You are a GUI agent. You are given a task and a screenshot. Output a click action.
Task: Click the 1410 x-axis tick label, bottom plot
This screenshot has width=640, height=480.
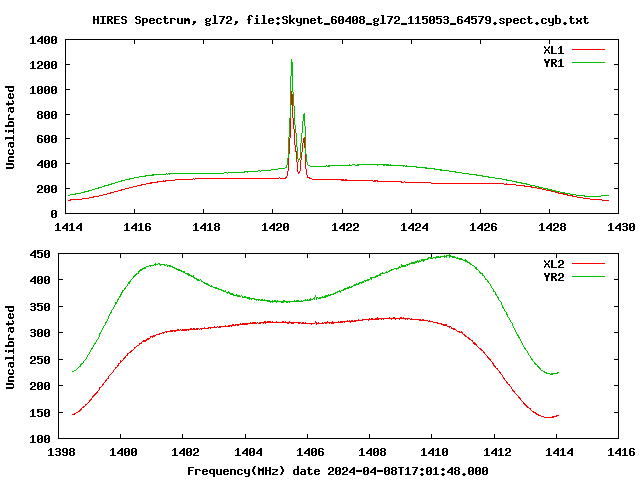tap(434, 452)
